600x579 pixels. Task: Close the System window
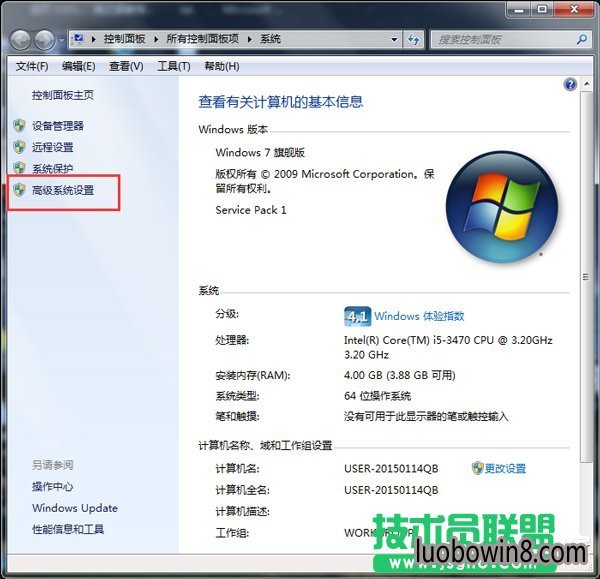[x=575, y=9]
